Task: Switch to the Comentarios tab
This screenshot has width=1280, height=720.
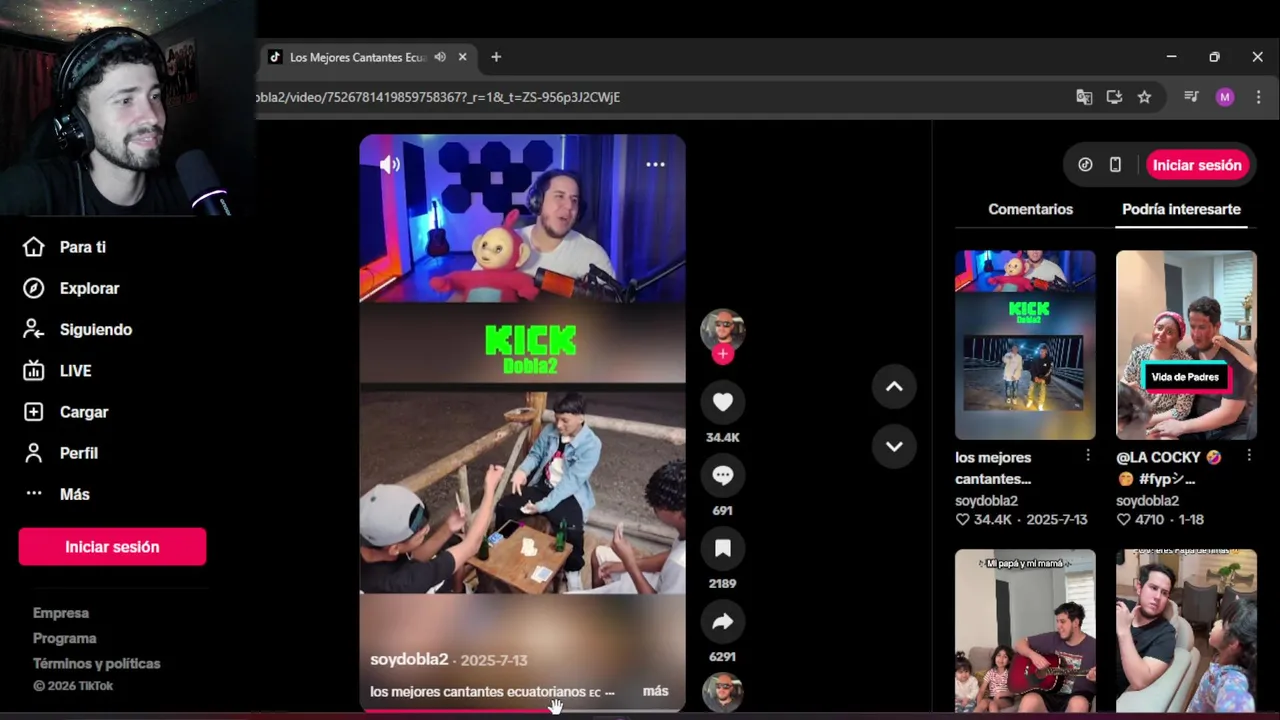Action: click(x=1030, y=209)
